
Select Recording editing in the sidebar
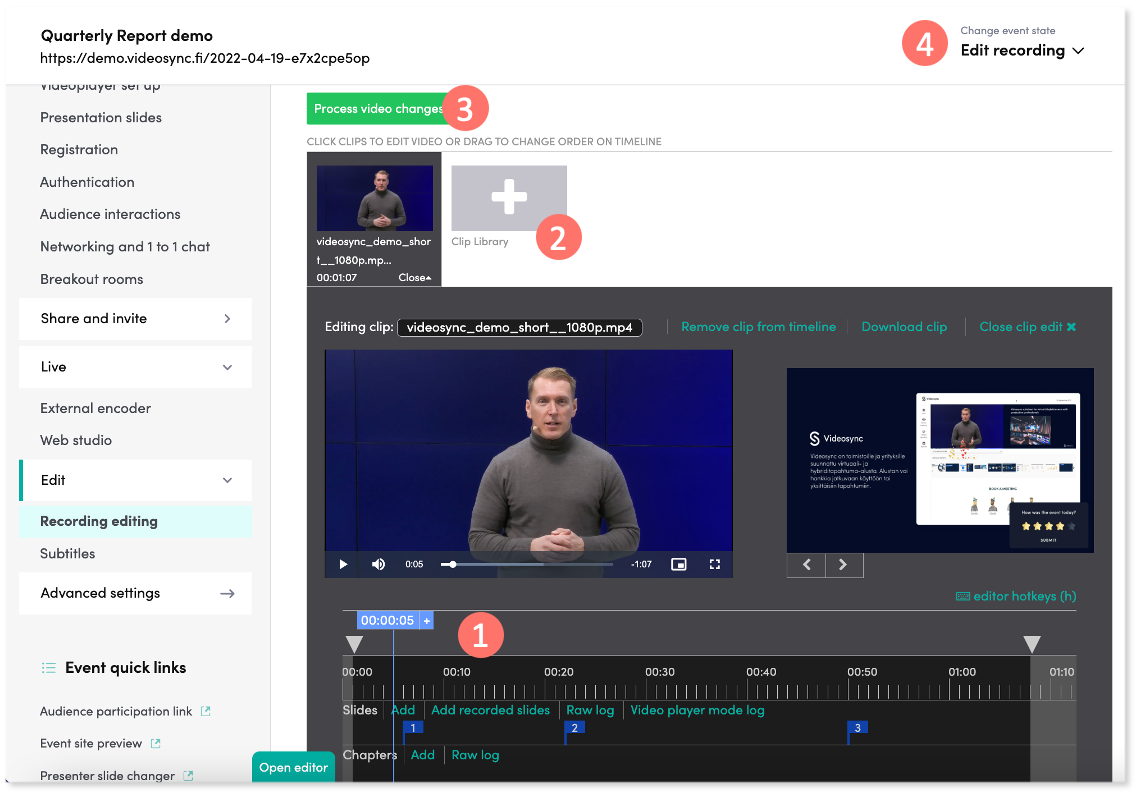97,520
